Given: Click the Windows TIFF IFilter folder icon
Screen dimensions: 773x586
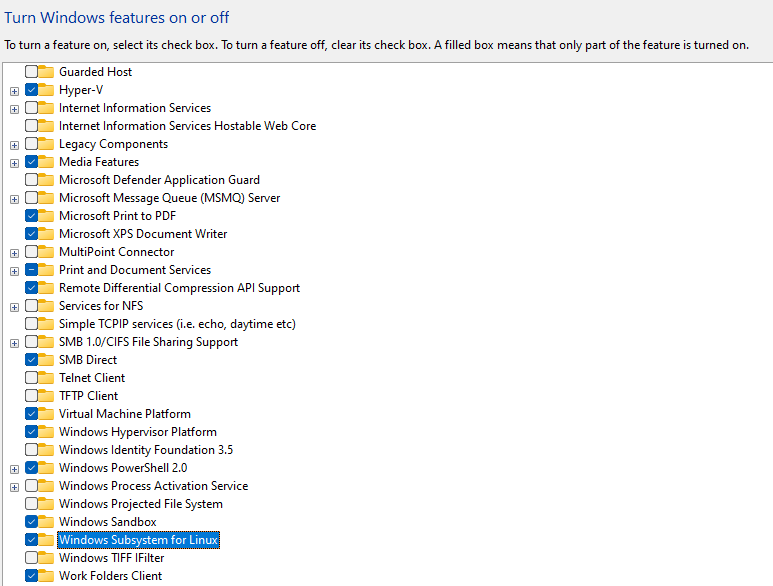Looking at the screenshot, I should click(46, 557).
